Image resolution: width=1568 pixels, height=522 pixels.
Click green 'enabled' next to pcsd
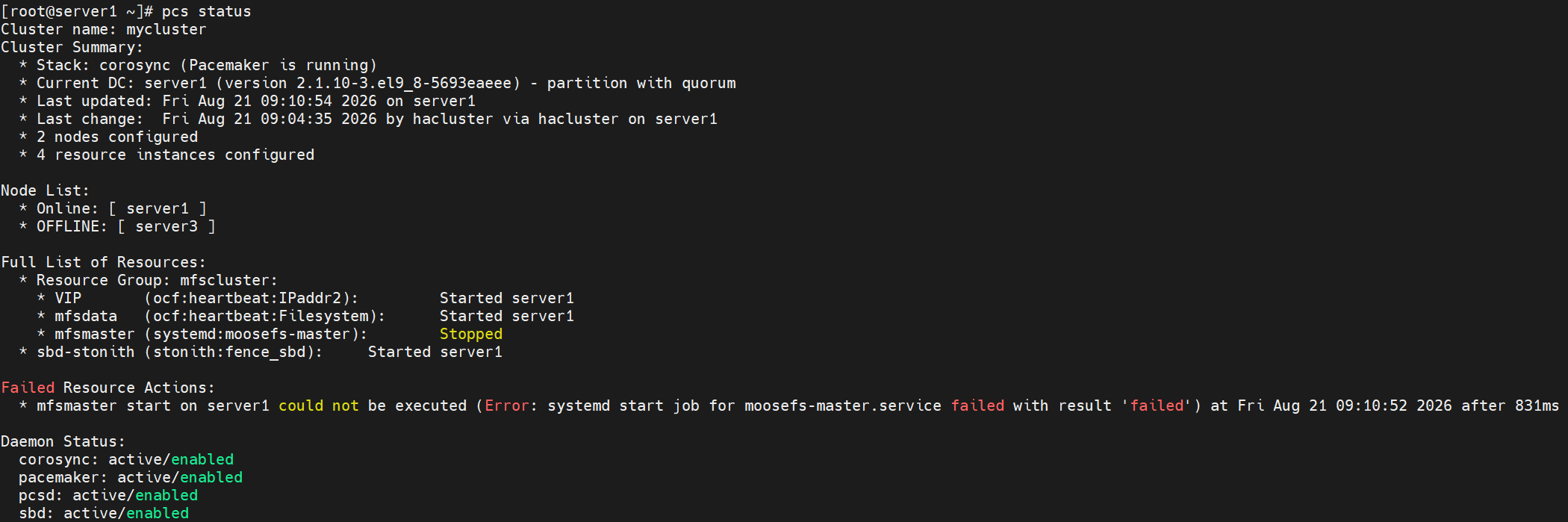167,496
